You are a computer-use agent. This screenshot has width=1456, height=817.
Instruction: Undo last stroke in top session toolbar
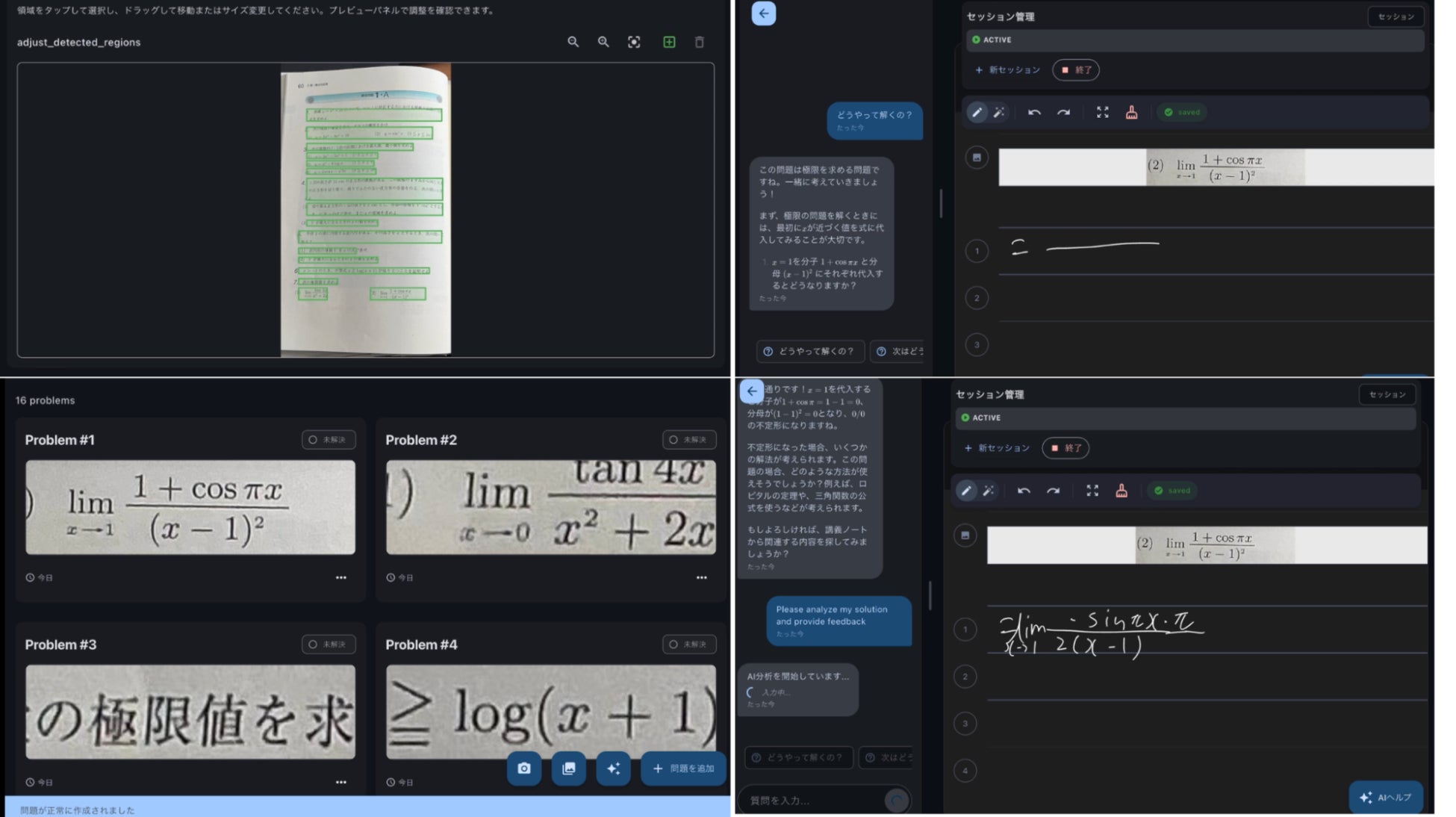point(1034,112)
